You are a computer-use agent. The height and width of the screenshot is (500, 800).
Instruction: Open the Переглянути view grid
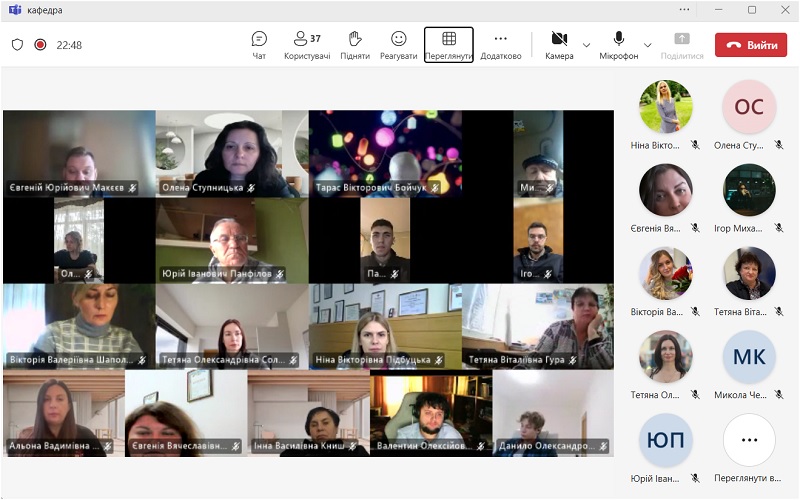(449, 45)
